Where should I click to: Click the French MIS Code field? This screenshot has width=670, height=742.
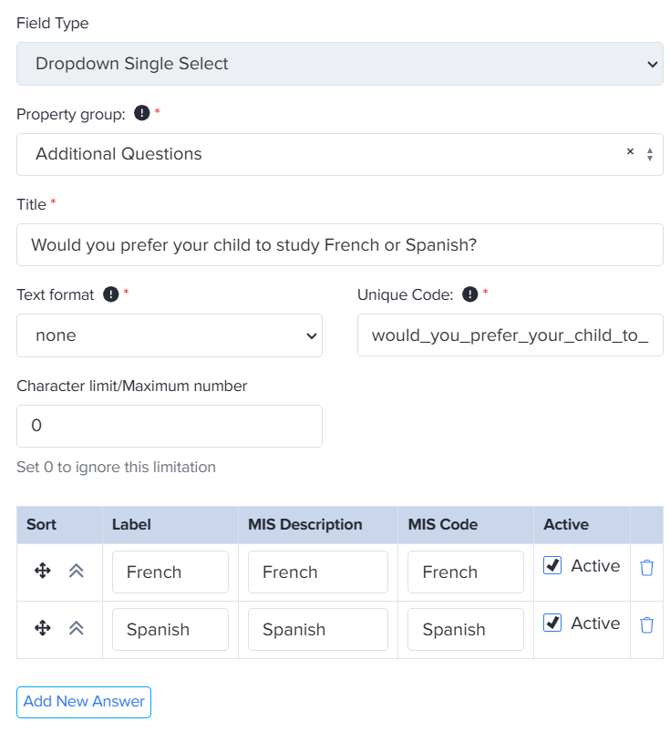(465, 572)
